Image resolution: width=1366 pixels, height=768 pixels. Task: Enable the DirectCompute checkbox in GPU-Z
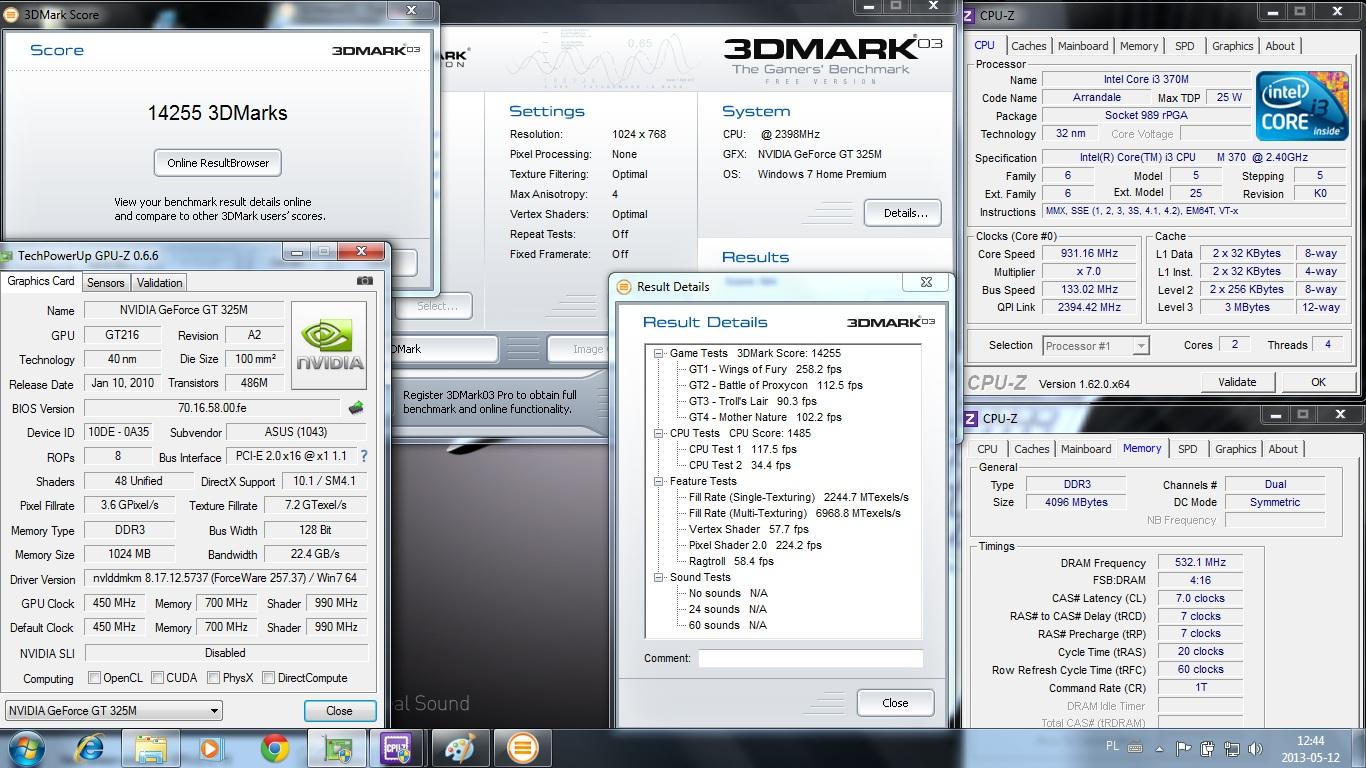pyautogui.click(x=268, y=677)
